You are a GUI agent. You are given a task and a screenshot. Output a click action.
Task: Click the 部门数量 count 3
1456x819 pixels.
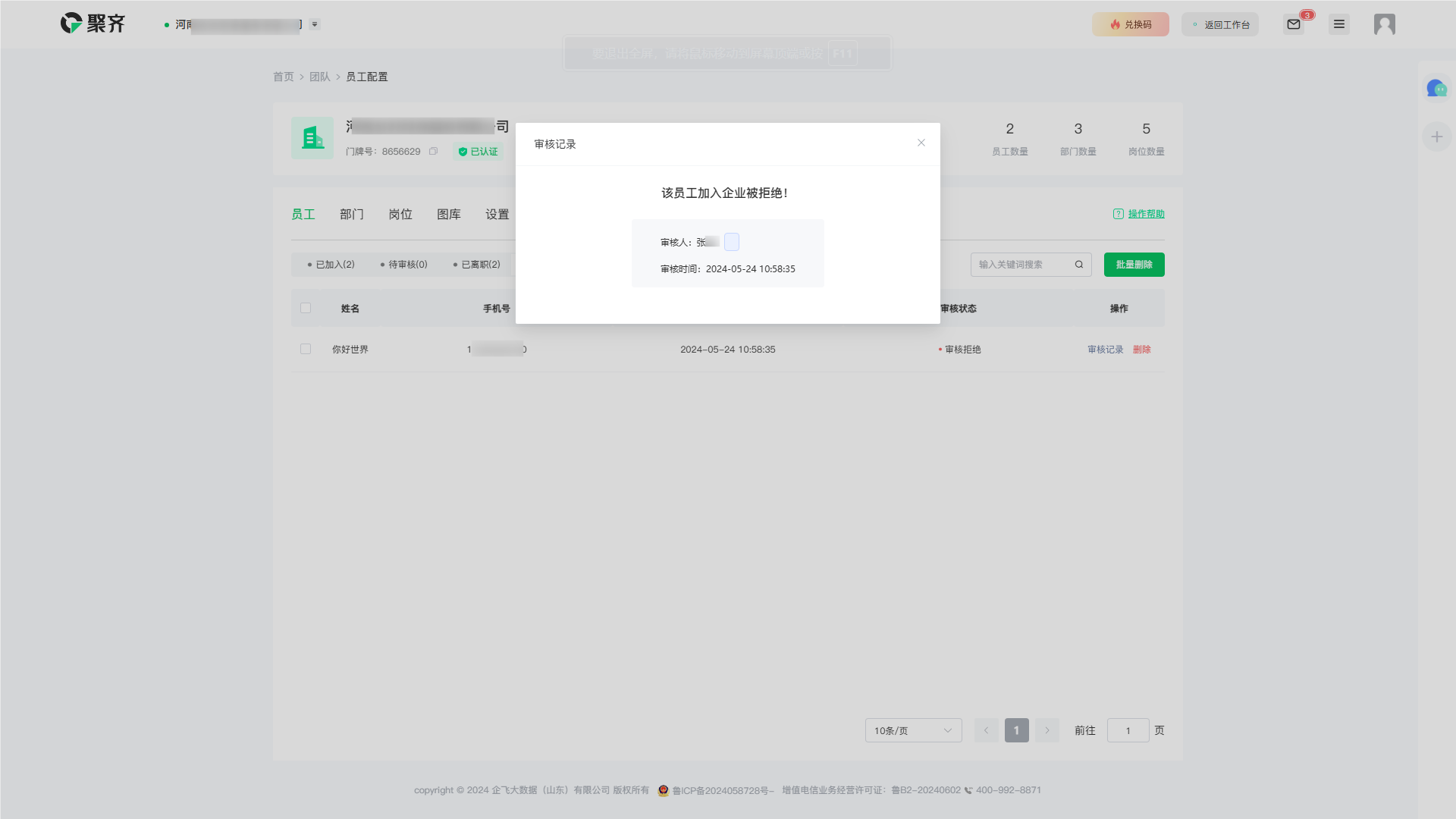point(1078,129)
